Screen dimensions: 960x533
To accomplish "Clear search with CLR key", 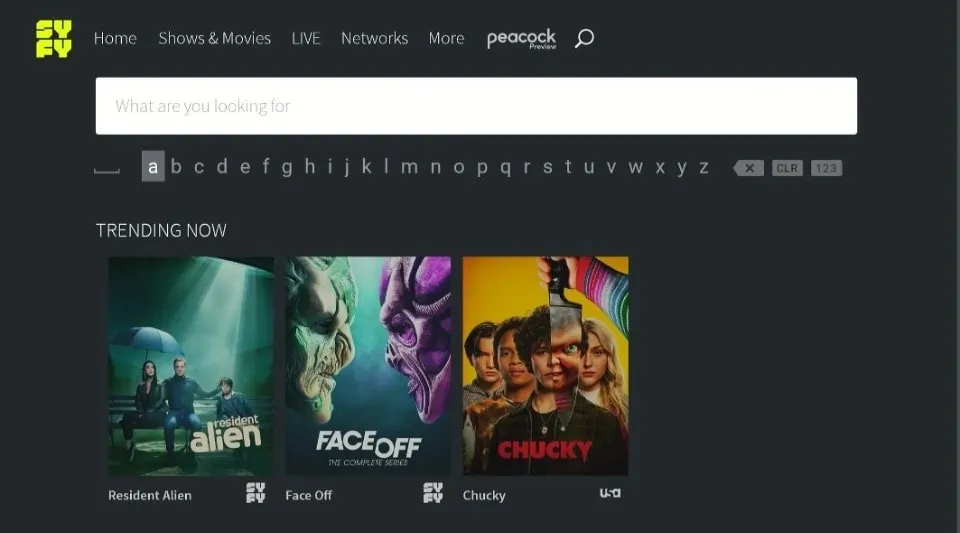I will pos(787,168).
